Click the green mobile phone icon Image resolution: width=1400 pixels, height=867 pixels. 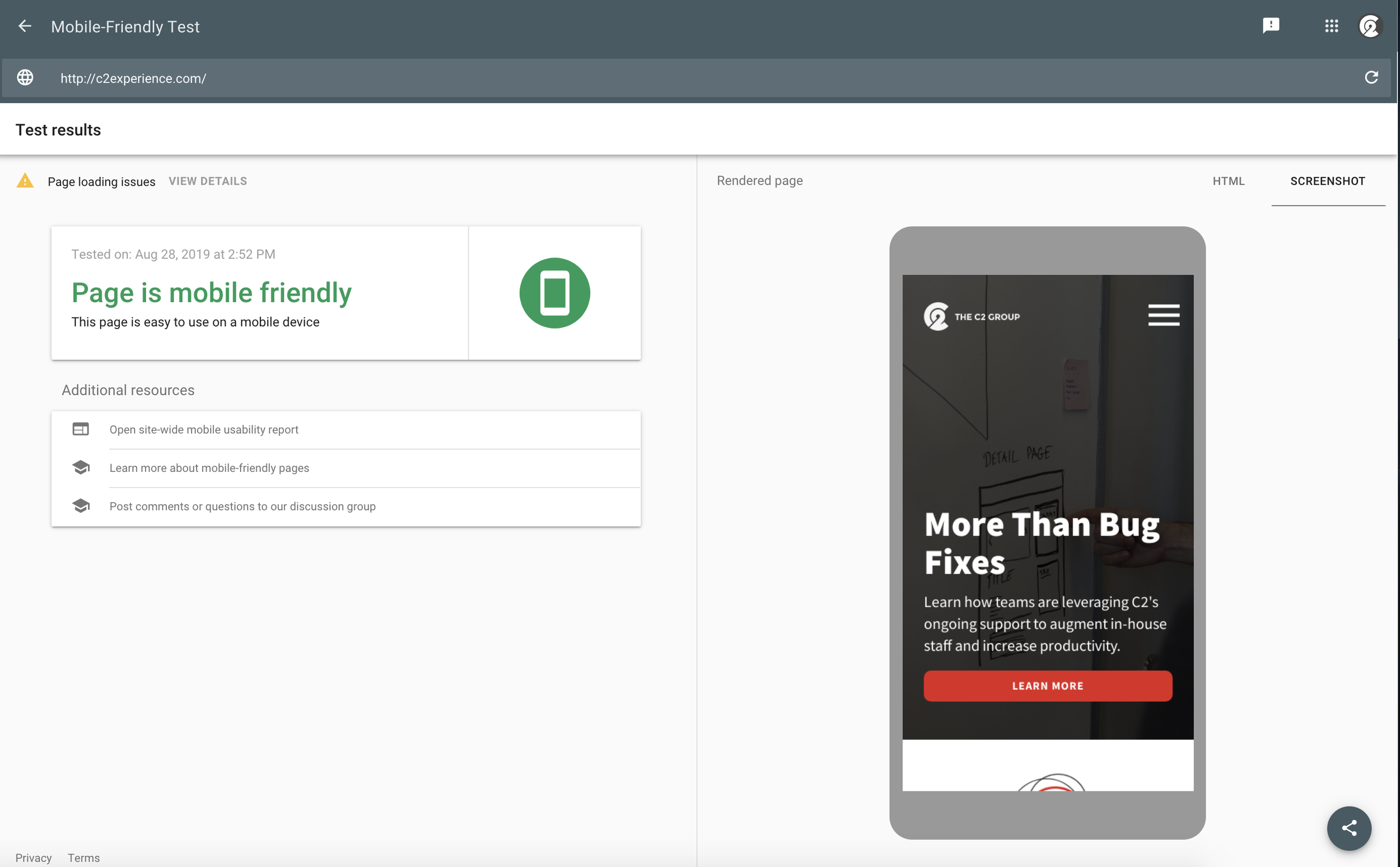coord(554,293)
